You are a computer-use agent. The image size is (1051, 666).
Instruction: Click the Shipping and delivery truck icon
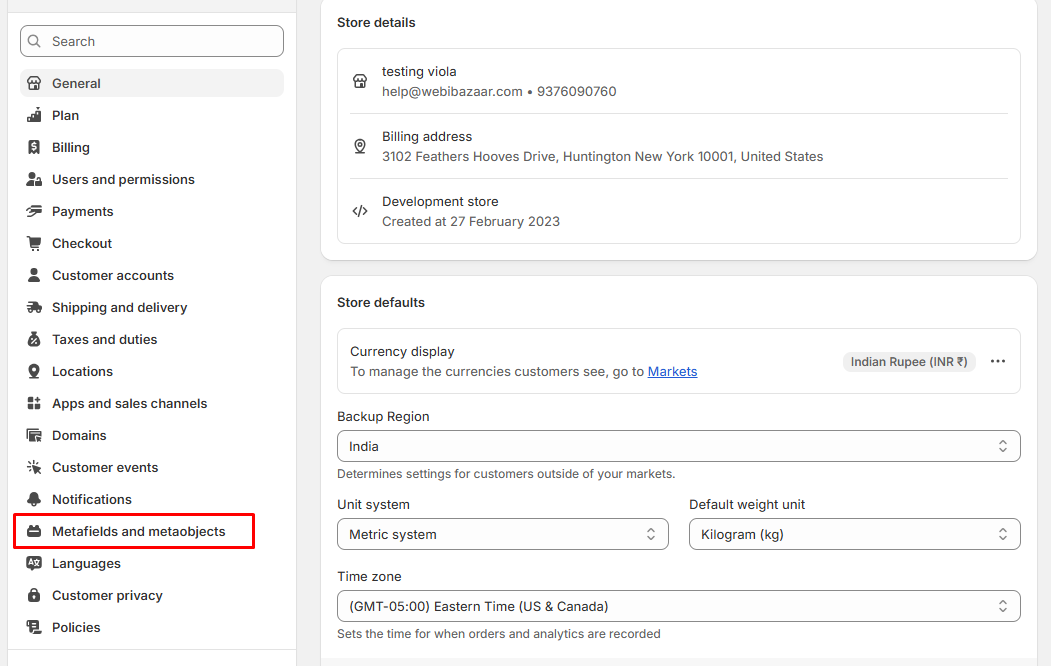tap(34, 307)
